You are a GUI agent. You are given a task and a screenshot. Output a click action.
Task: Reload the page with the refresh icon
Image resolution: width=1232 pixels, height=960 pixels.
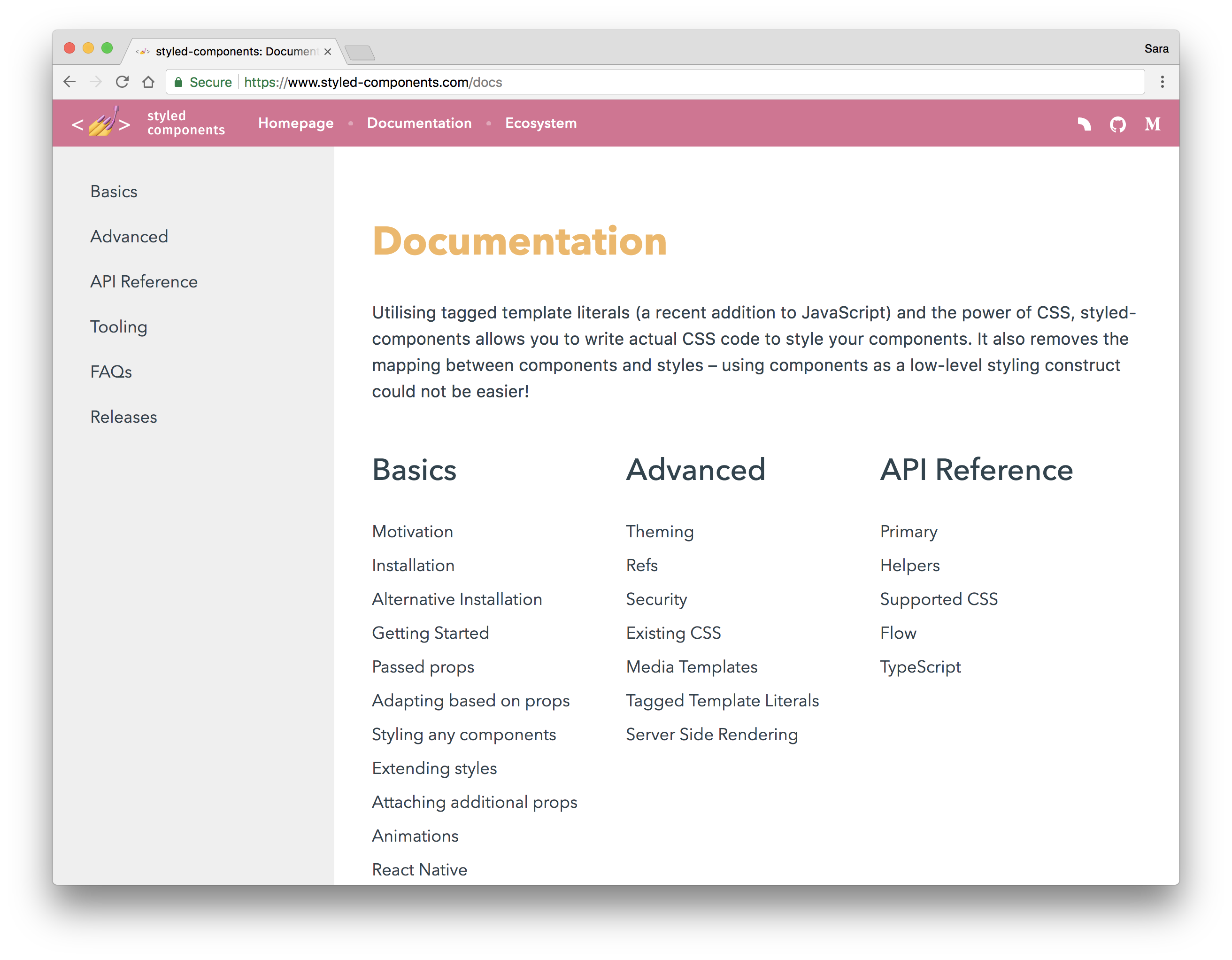(123, 82)
